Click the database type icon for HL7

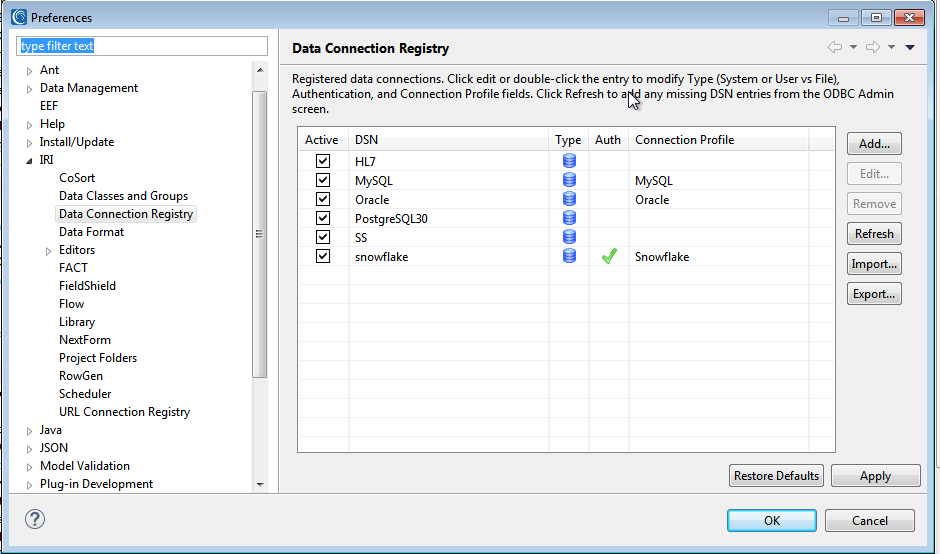570,161
